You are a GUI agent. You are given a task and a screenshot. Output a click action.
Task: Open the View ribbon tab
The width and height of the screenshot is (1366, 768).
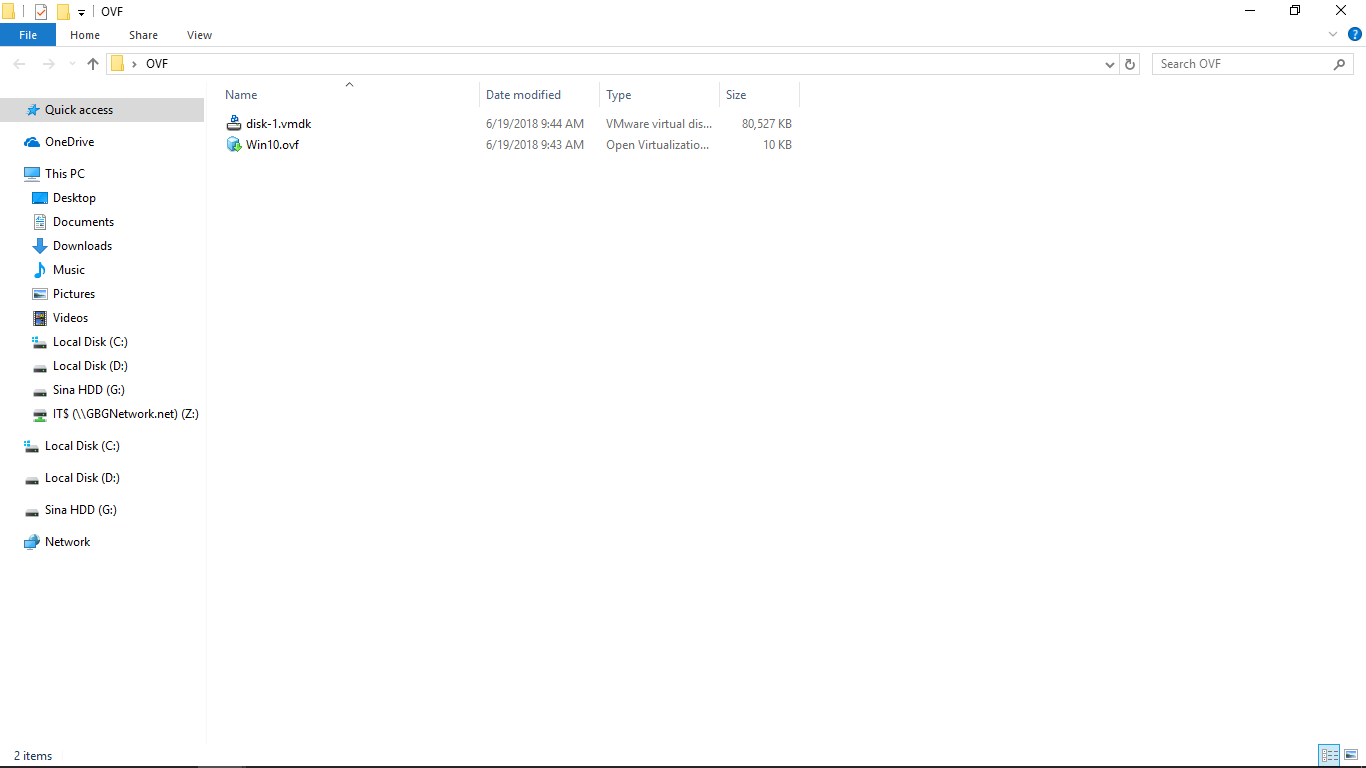click(x=199, y=35)
